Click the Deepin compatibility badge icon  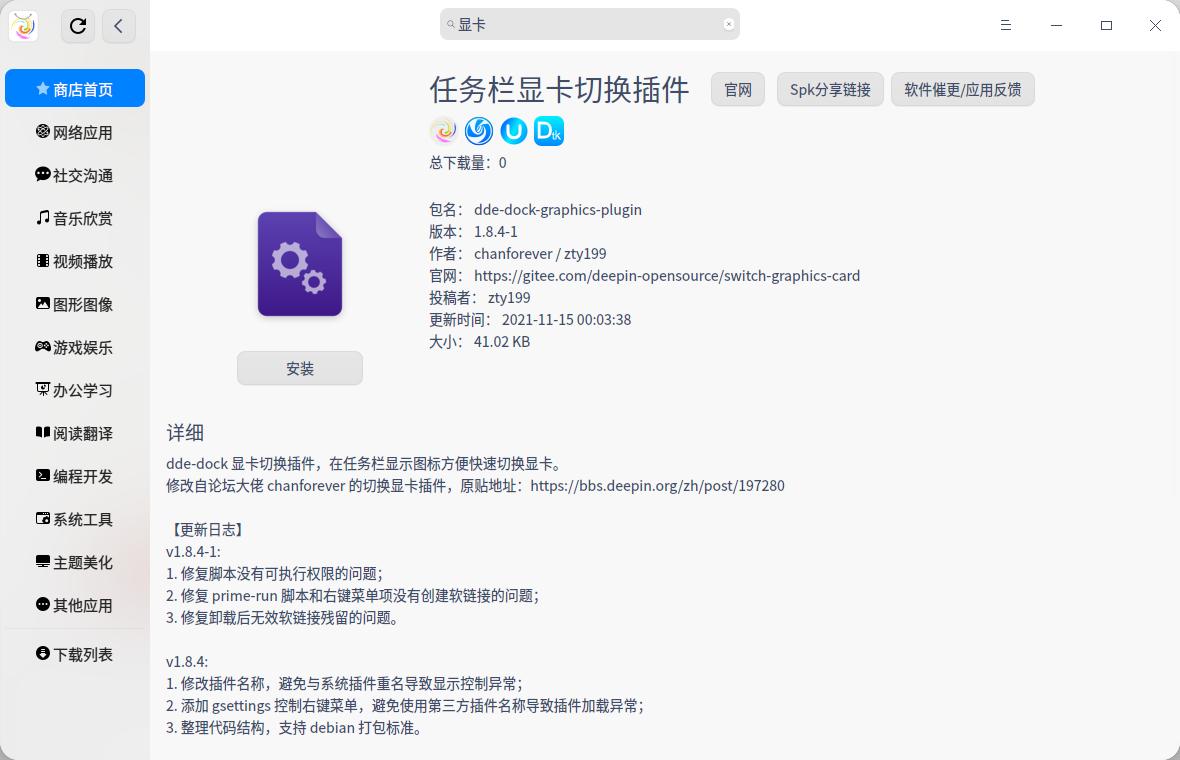coord(479,130)
